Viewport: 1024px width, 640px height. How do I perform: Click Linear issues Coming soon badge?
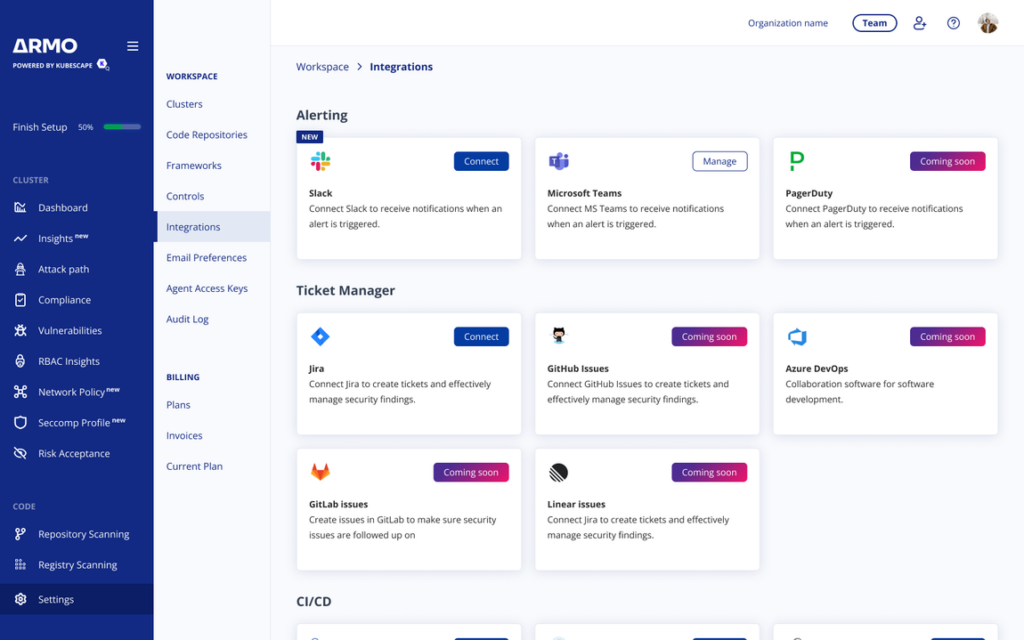[x=709, y=472]
